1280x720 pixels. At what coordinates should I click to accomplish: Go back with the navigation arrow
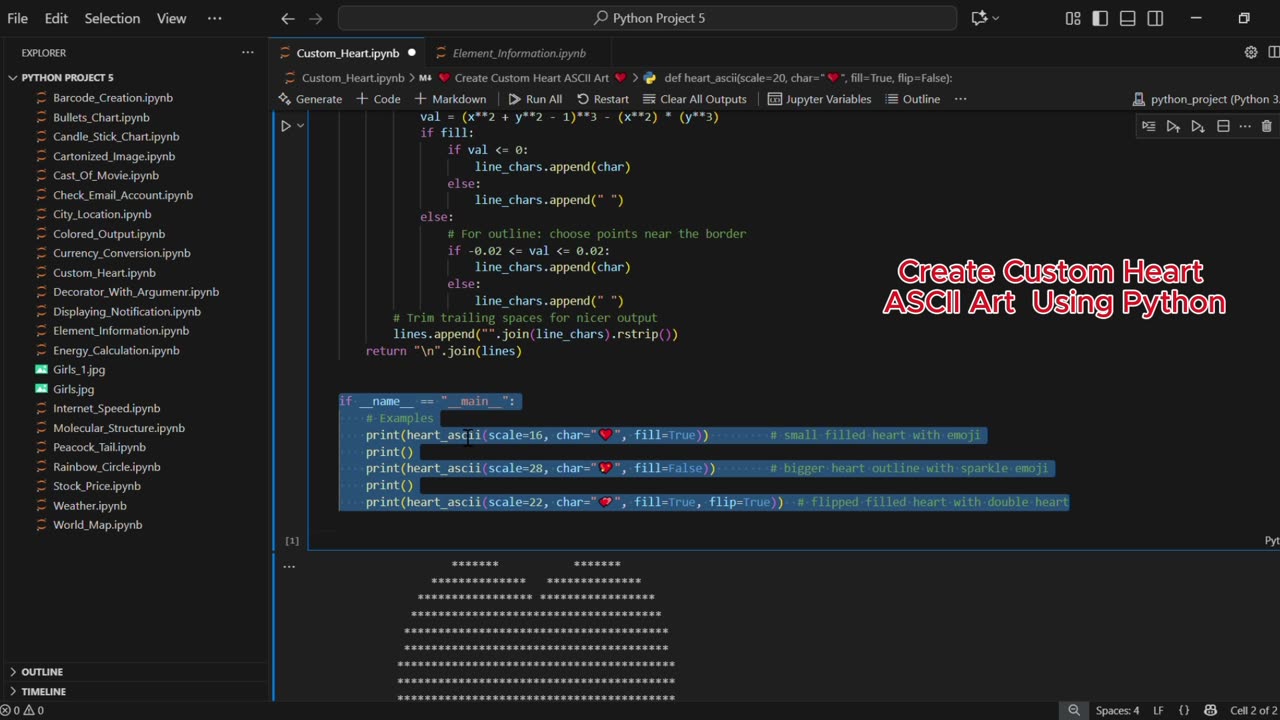click(x=288, y=18)
